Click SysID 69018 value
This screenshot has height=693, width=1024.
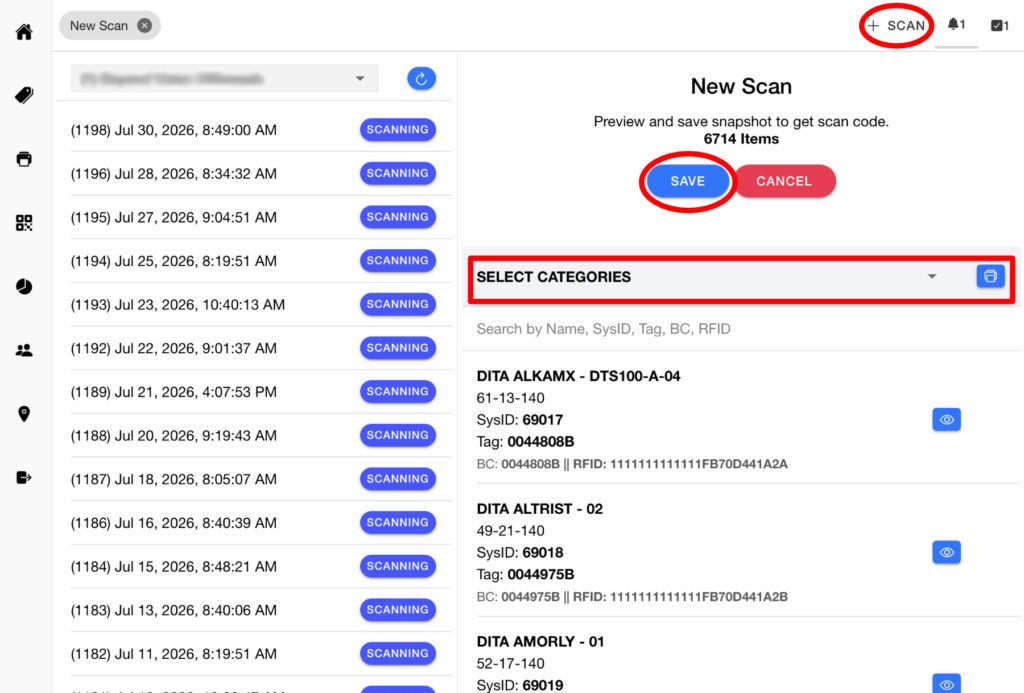[x=543, y=553]
